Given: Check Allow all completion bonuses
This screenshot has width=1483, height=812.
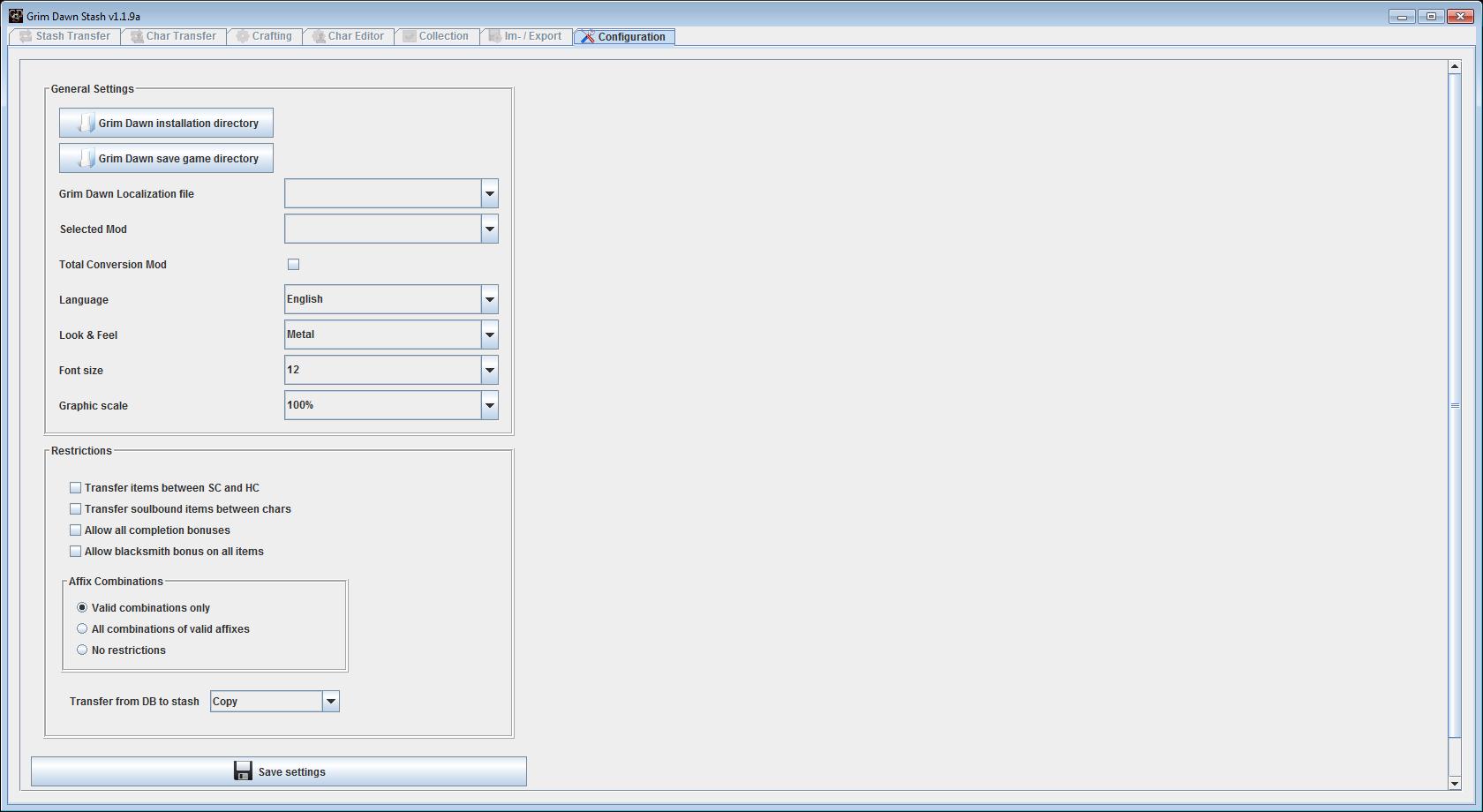Looking at the screenshot, I should (x=75, y=530).
